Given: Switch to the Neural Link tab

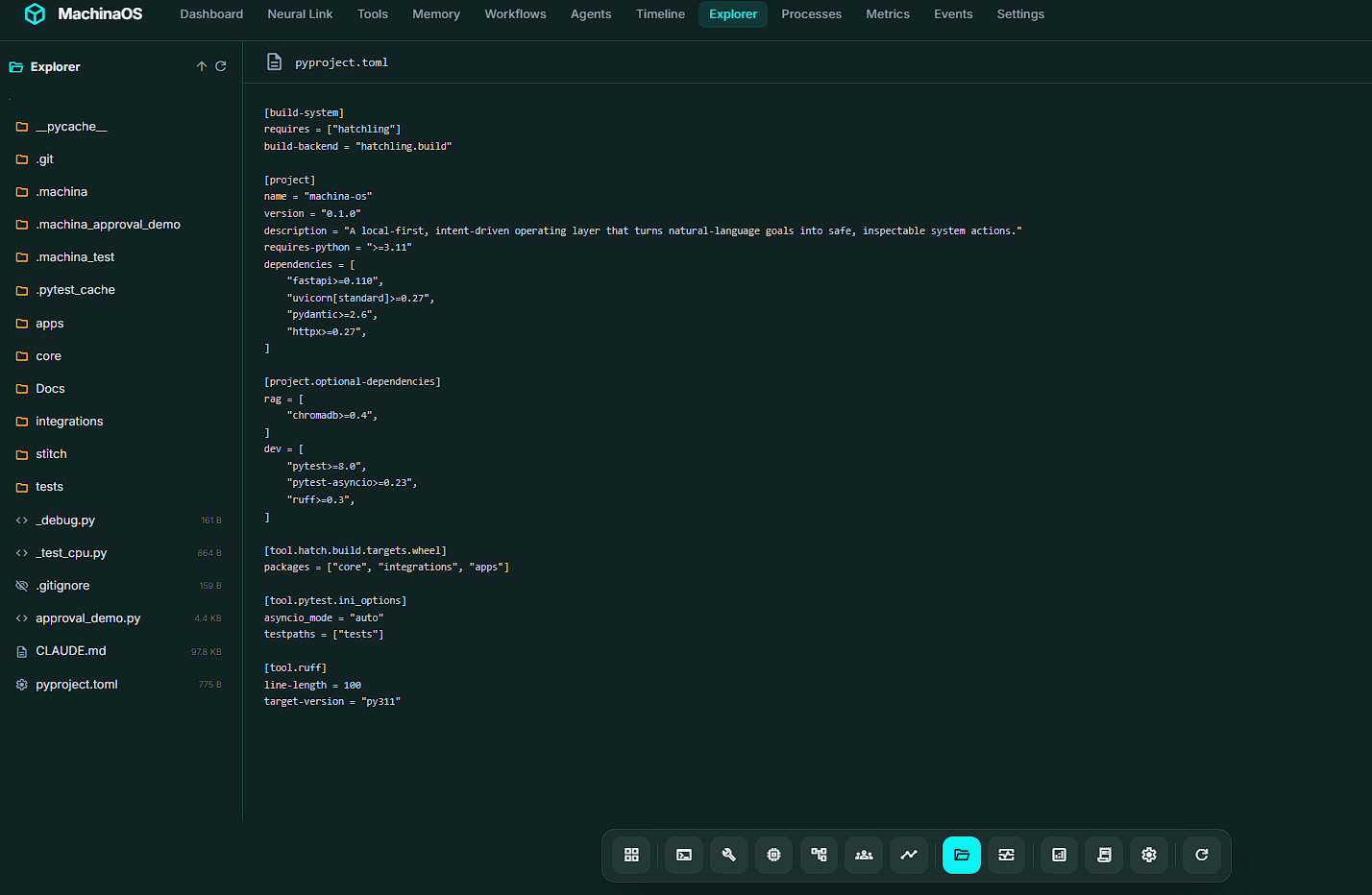Looking at the screenshot, I should 300,14.
